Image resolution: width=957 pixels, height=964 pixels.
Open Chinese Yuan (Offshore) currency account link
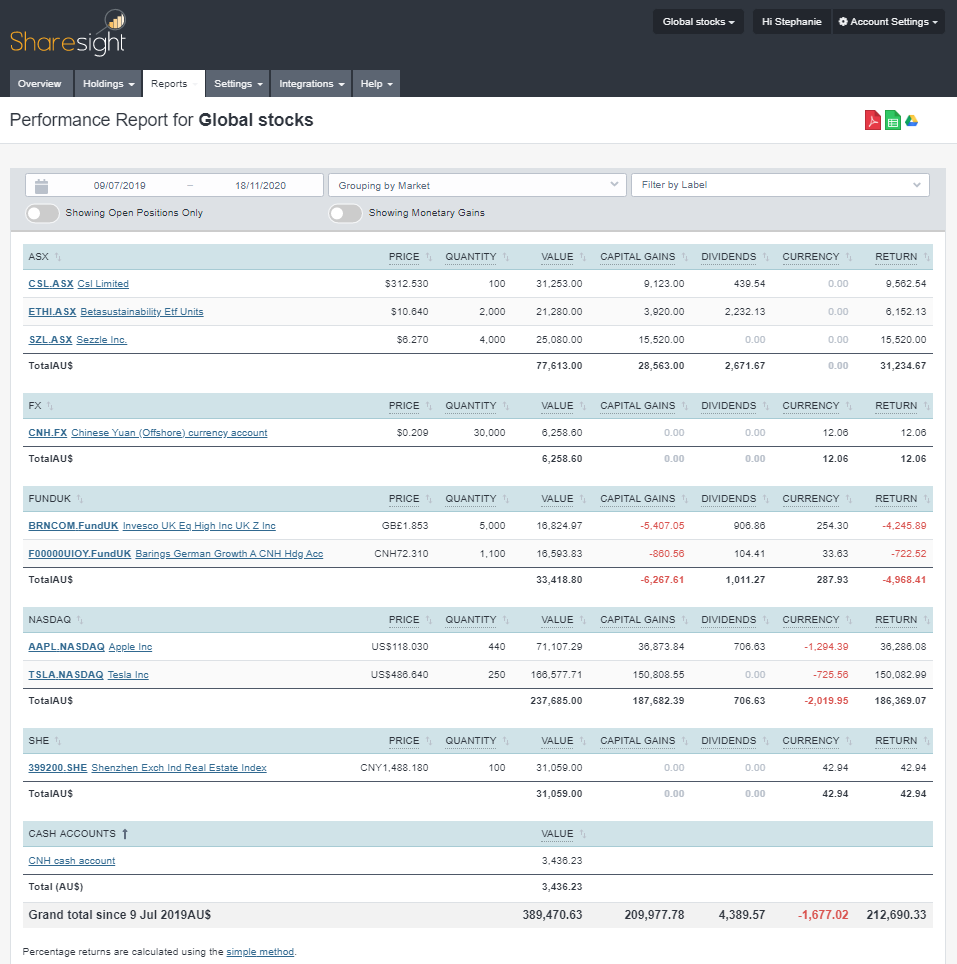[169, 433]
